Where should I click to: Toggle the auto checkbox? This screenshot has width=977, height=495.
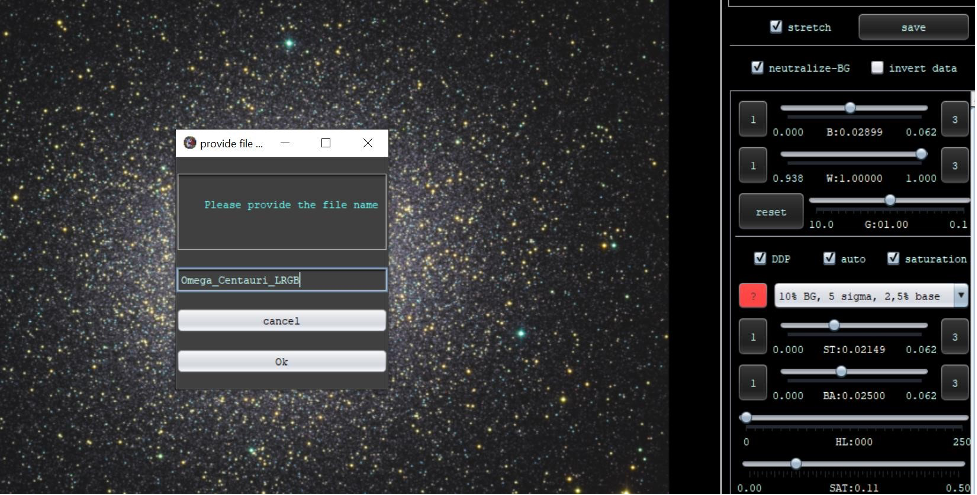pyautogui.click(x=829, y=258)
